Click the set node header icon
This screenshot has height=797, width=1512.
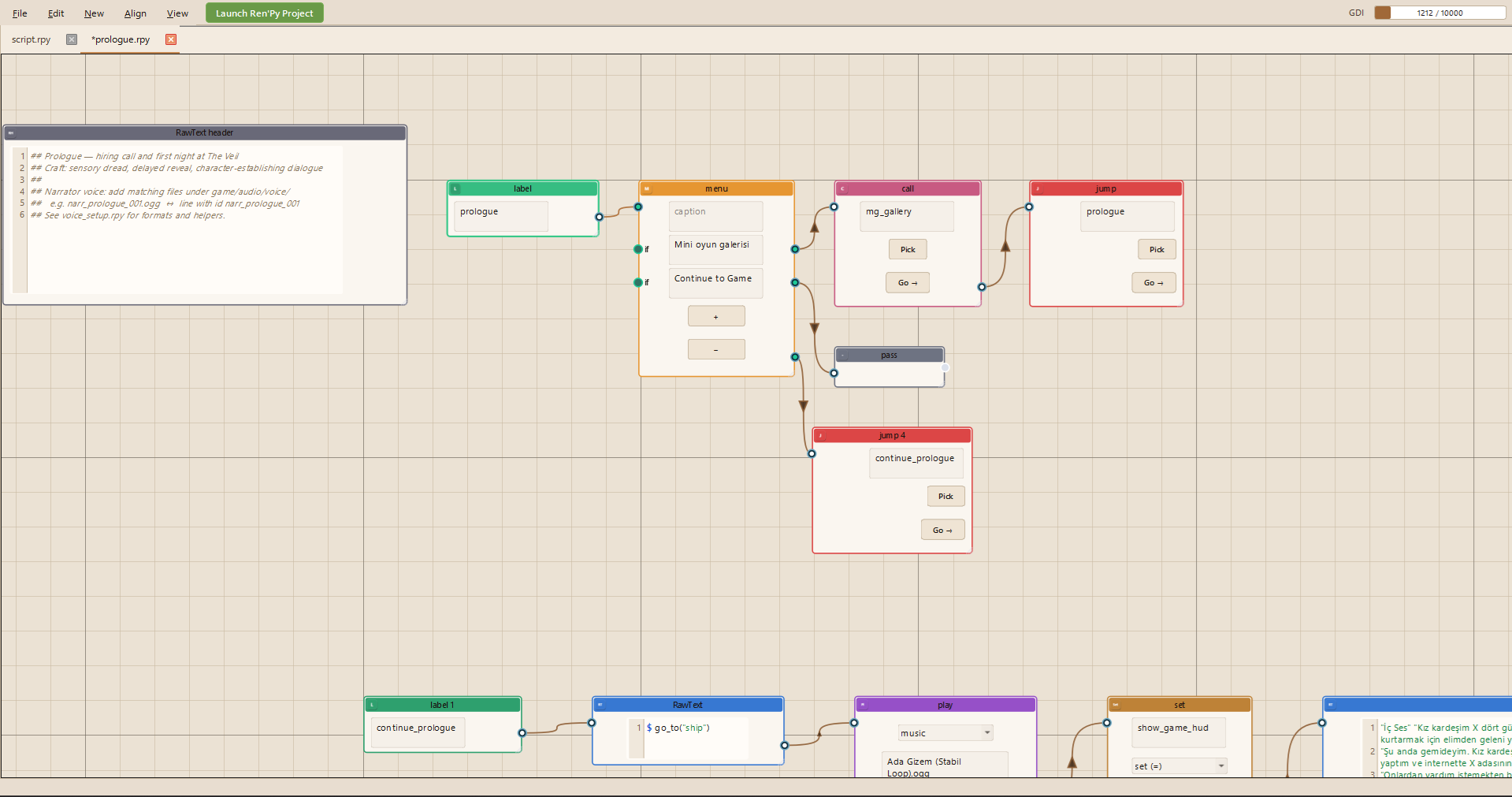[x=1116, y=706]
